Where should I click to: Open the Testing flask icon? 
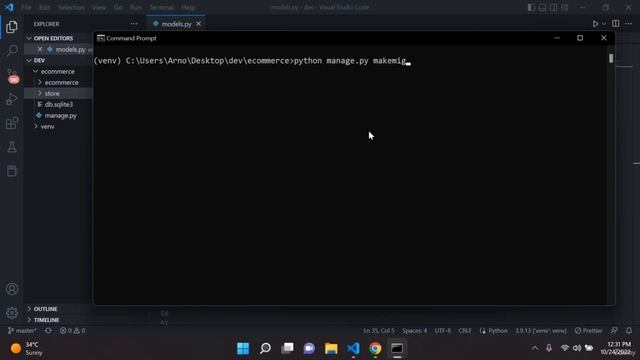(x=12, y=147)
